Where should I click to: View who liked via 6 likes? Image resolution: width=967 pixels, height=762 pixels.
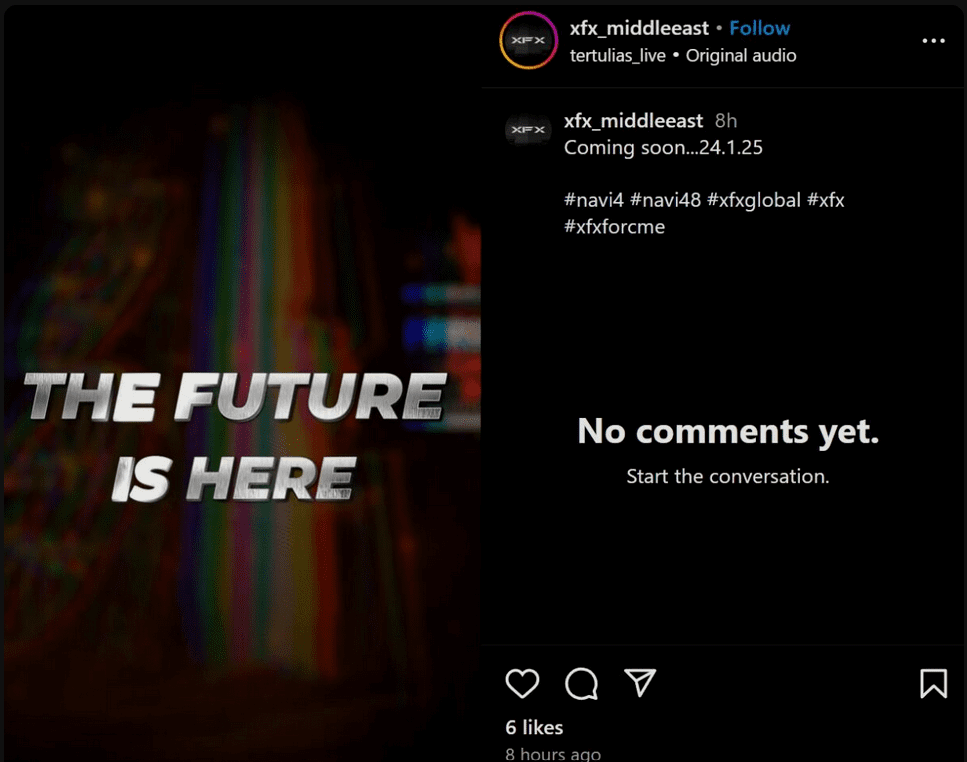point(534,727)
